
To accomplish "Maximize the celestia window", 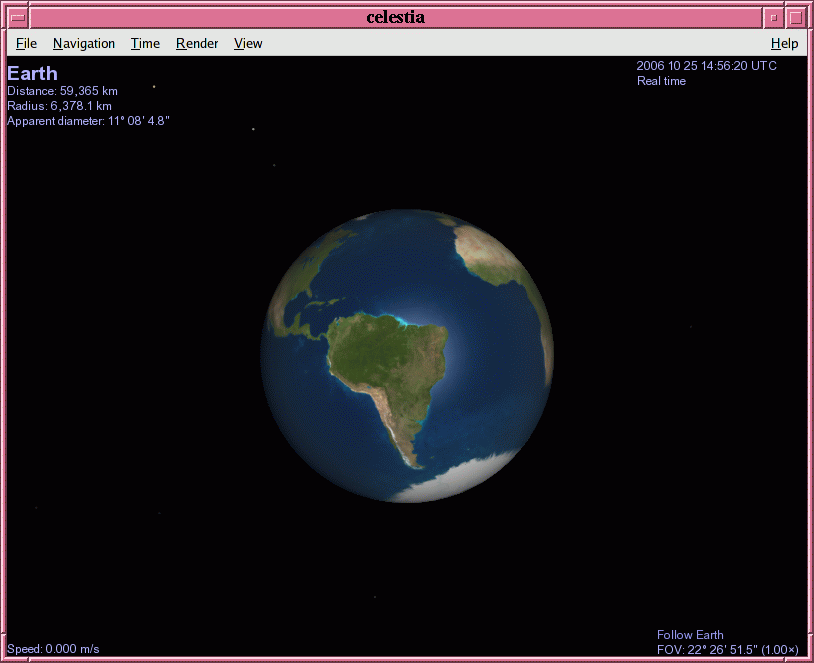I will tap(795, 17).
